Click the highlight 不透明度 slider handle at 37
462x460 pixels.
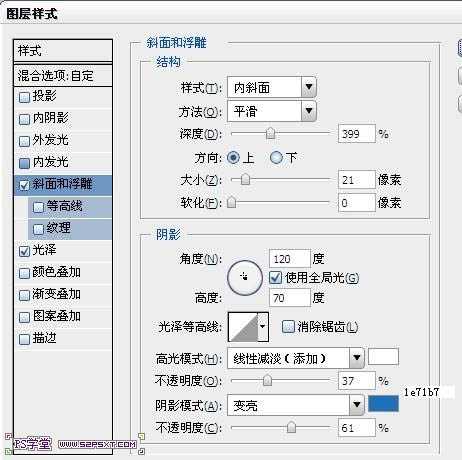click(267, 380)
